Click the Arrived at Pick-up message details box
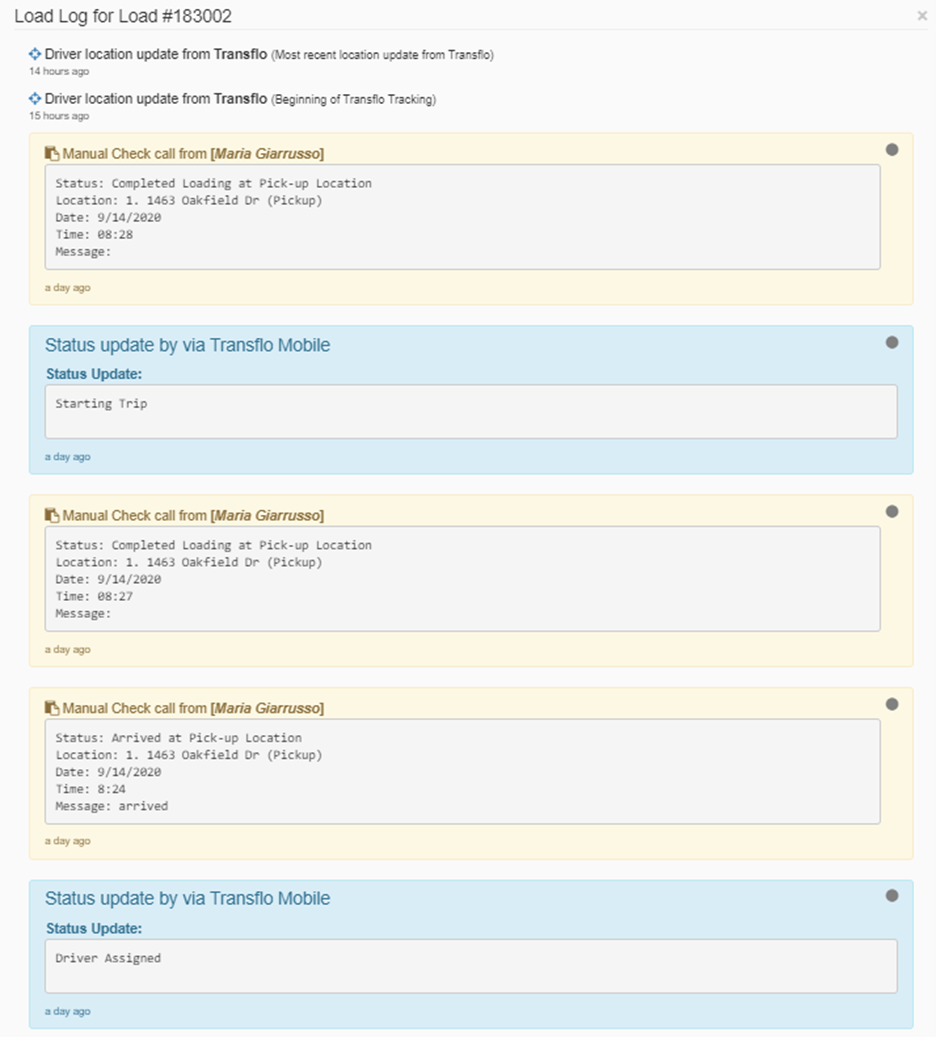The image size is (936, 1037). (x=462, y=772)
